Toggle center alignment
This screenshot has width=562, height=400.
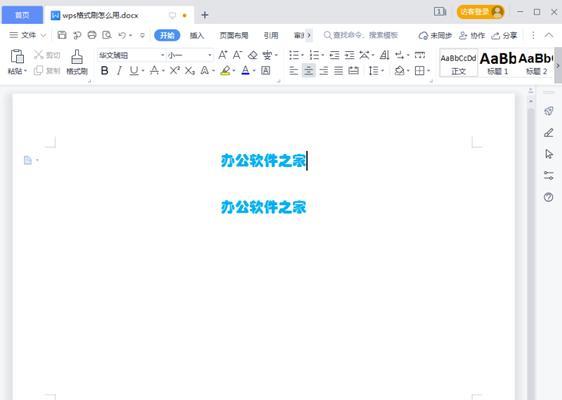[x=308, y=71]
